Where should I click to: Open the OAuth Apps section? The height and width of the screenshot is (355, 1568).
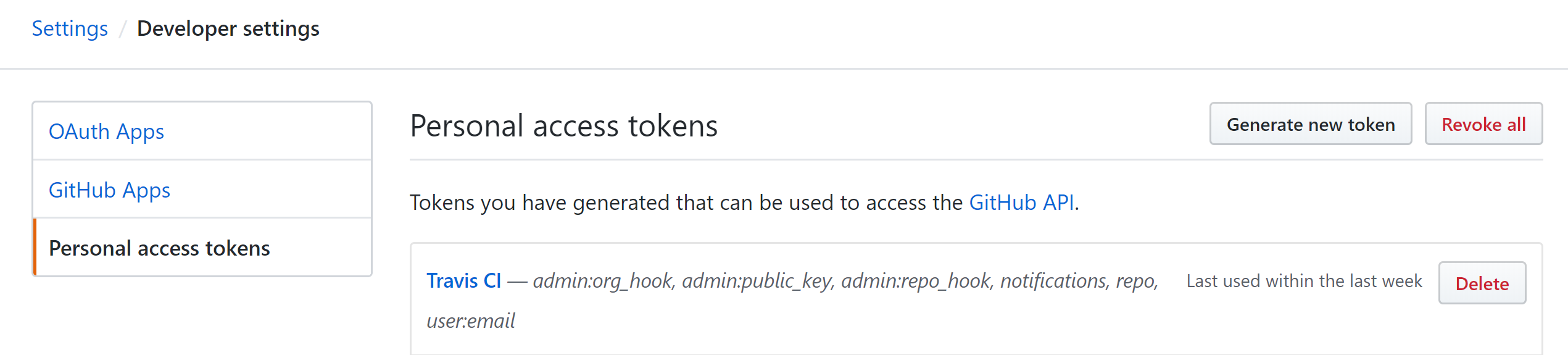[106, 132]
